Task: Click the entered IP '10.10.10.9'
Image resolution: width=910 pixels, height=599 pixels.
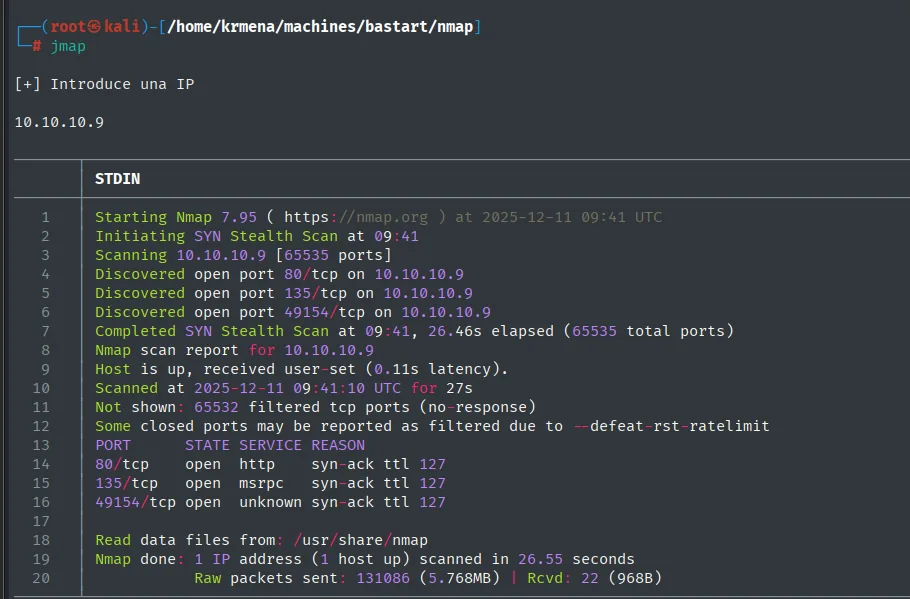Action: pyautogui.click(x=59, y=122)
